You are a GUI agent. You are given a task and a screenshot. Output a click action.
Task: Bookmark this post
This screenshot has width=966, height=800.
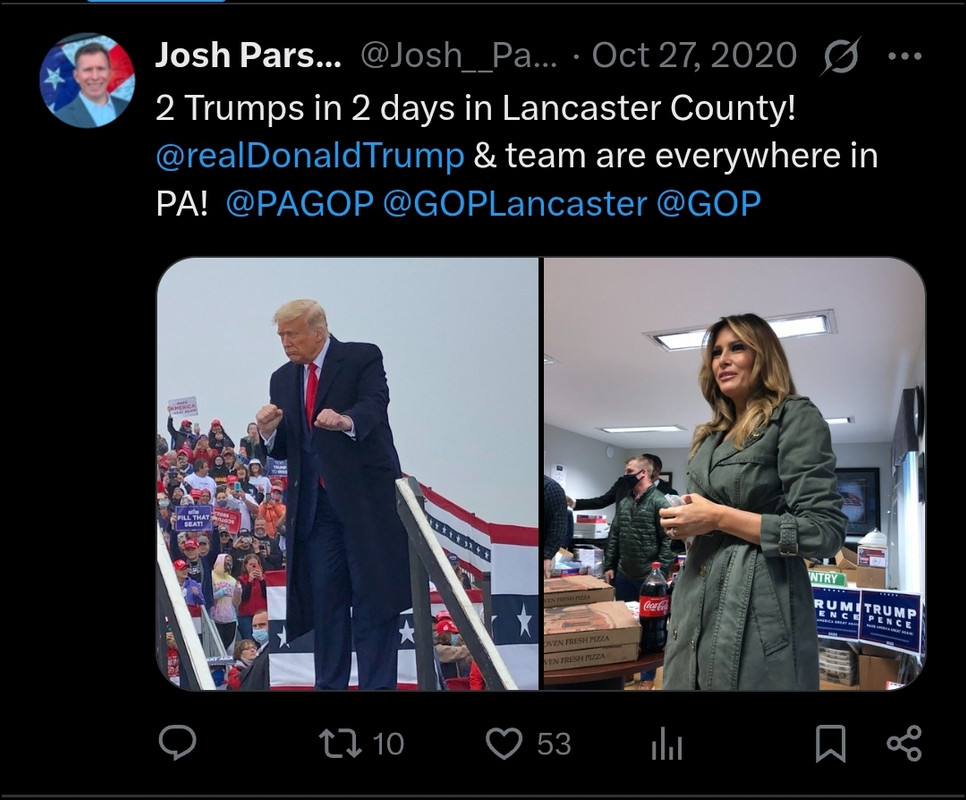[x=830, y=743]
